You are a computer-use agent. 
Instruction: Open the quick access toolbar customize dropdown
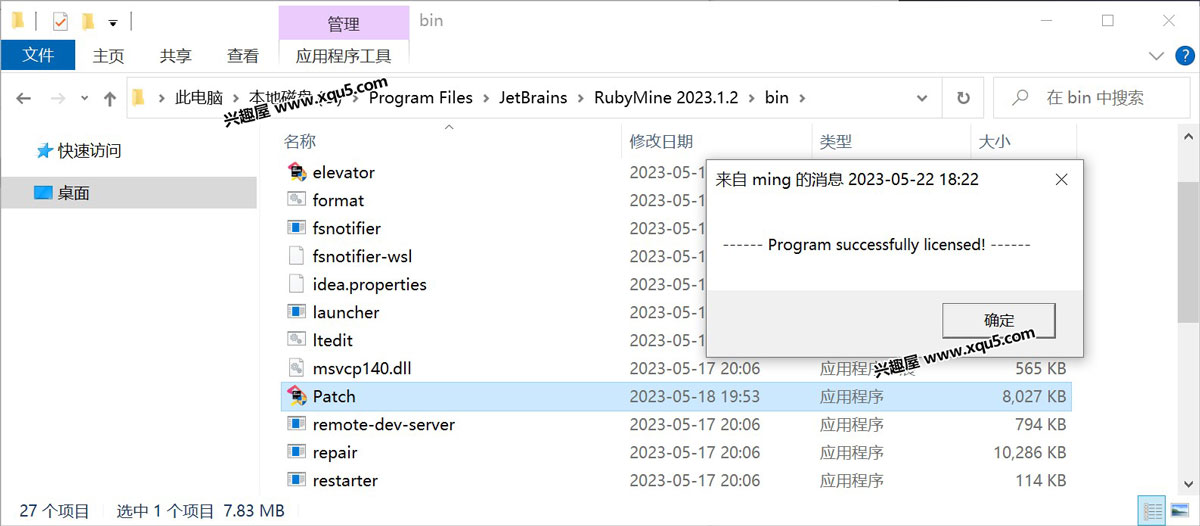tap(113, 22)
